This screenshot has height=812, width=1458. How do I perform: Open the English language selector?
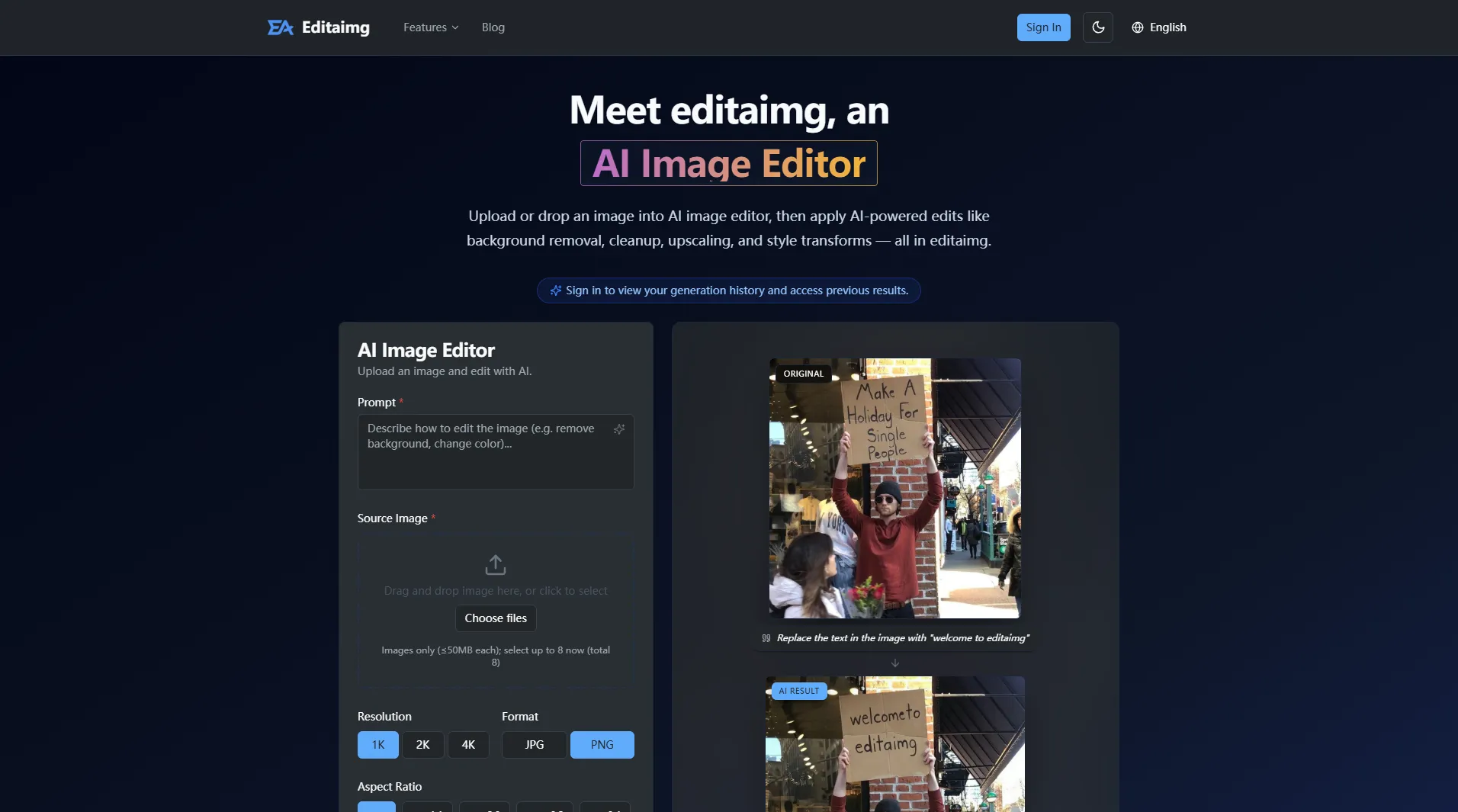(x=1159, y=27)
